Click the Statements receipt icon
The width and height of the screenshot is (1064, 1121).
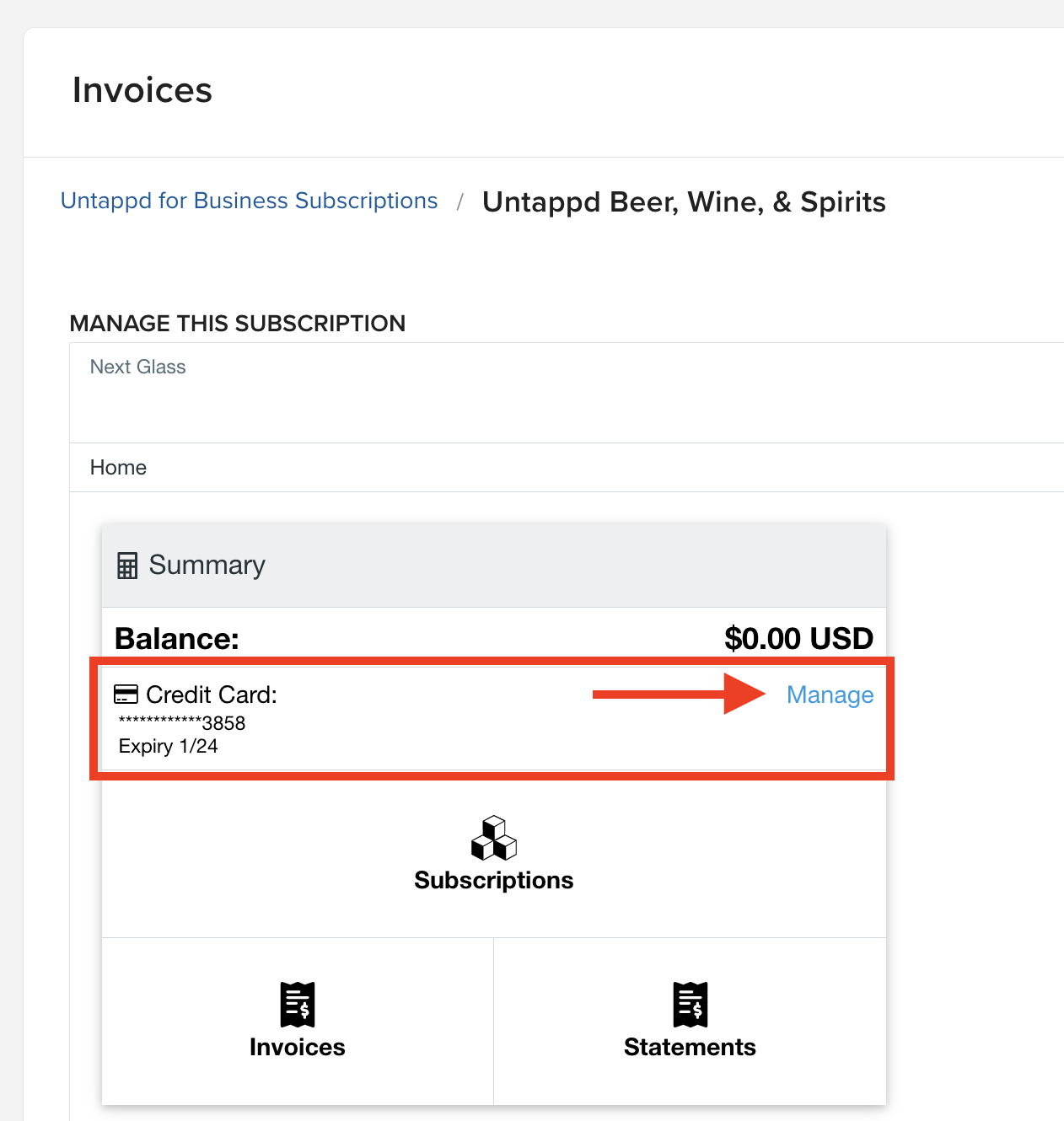(x=691, y=1005)
